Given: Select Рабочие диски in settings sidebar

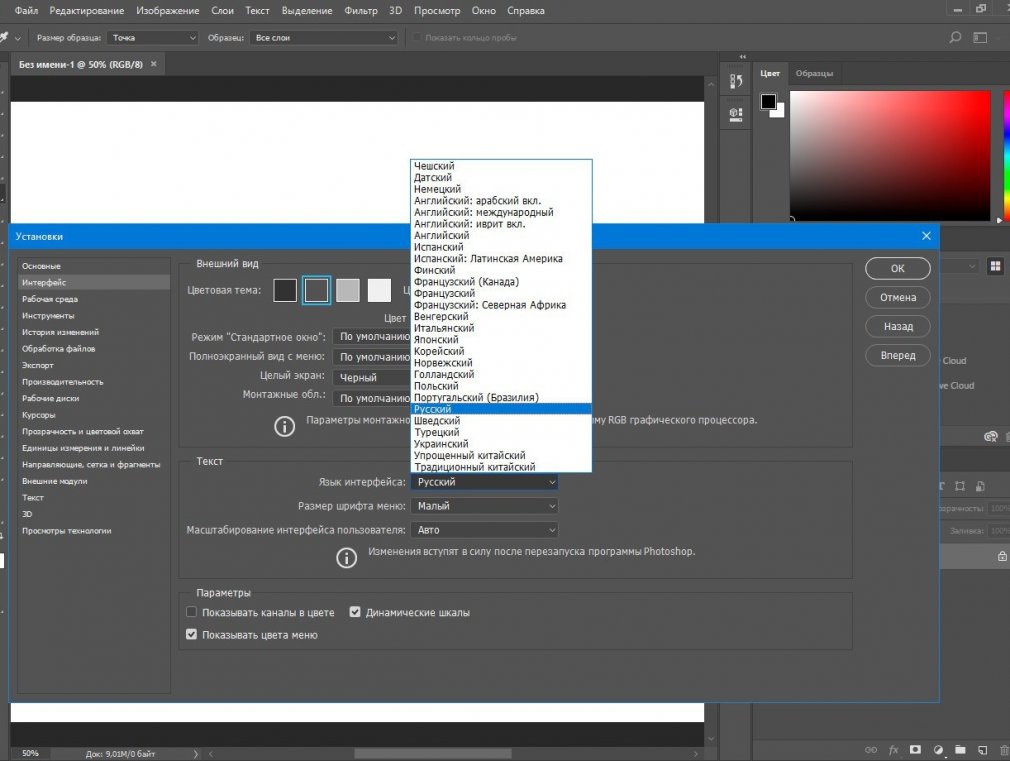Looking at the screenshot, I should 94,398.
